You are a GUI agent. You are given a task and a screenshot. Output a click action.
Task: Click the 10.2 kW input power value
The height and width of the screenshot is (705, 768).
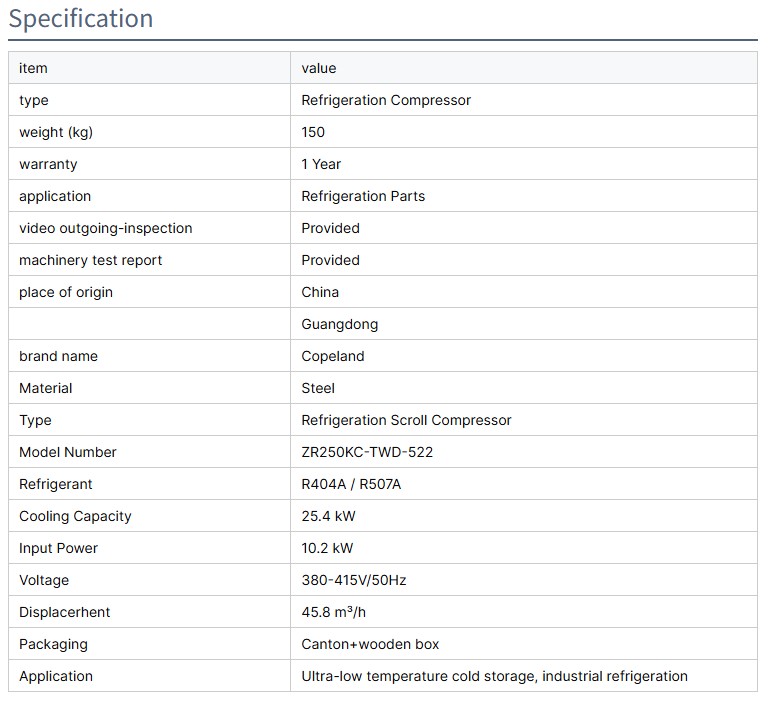point(327,548)
